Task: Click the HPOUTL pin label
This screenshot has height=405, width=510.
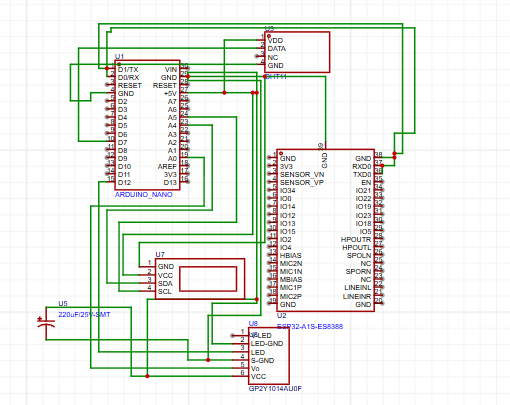Action: tap(357, 248)
